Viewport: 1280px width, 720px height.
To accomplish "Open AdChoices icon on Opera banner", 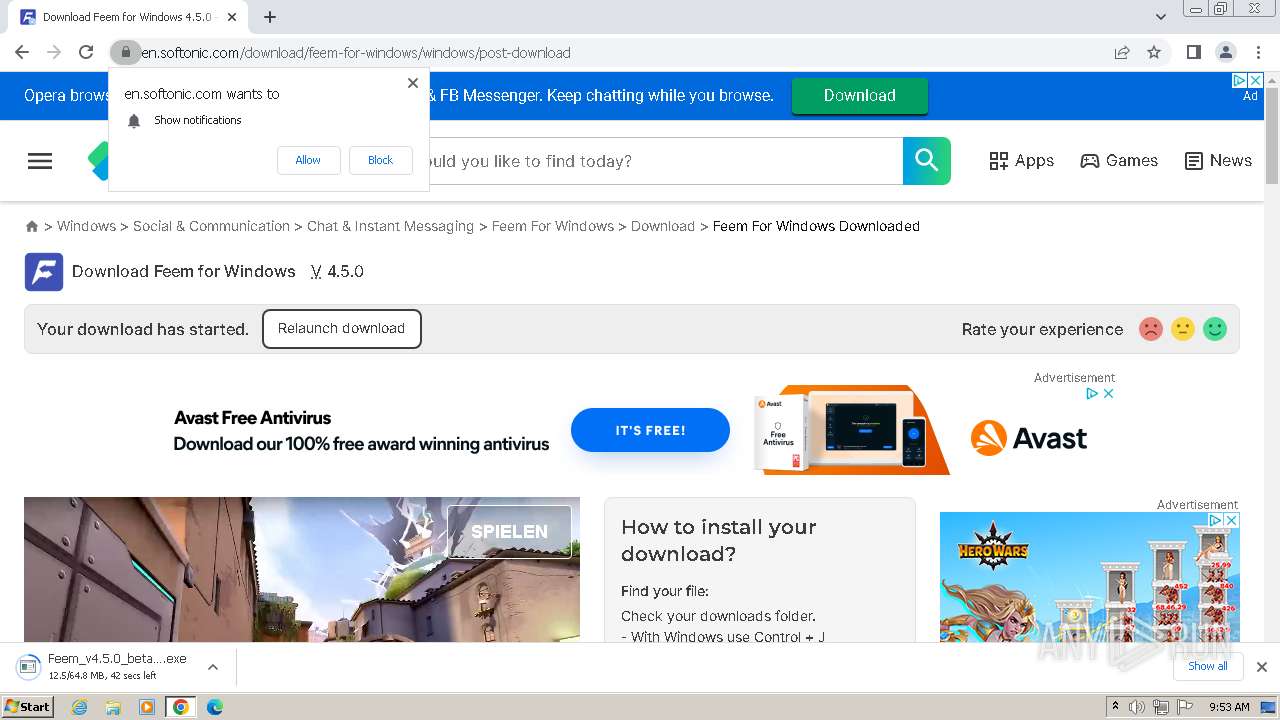I will [x=1239, y=80].
